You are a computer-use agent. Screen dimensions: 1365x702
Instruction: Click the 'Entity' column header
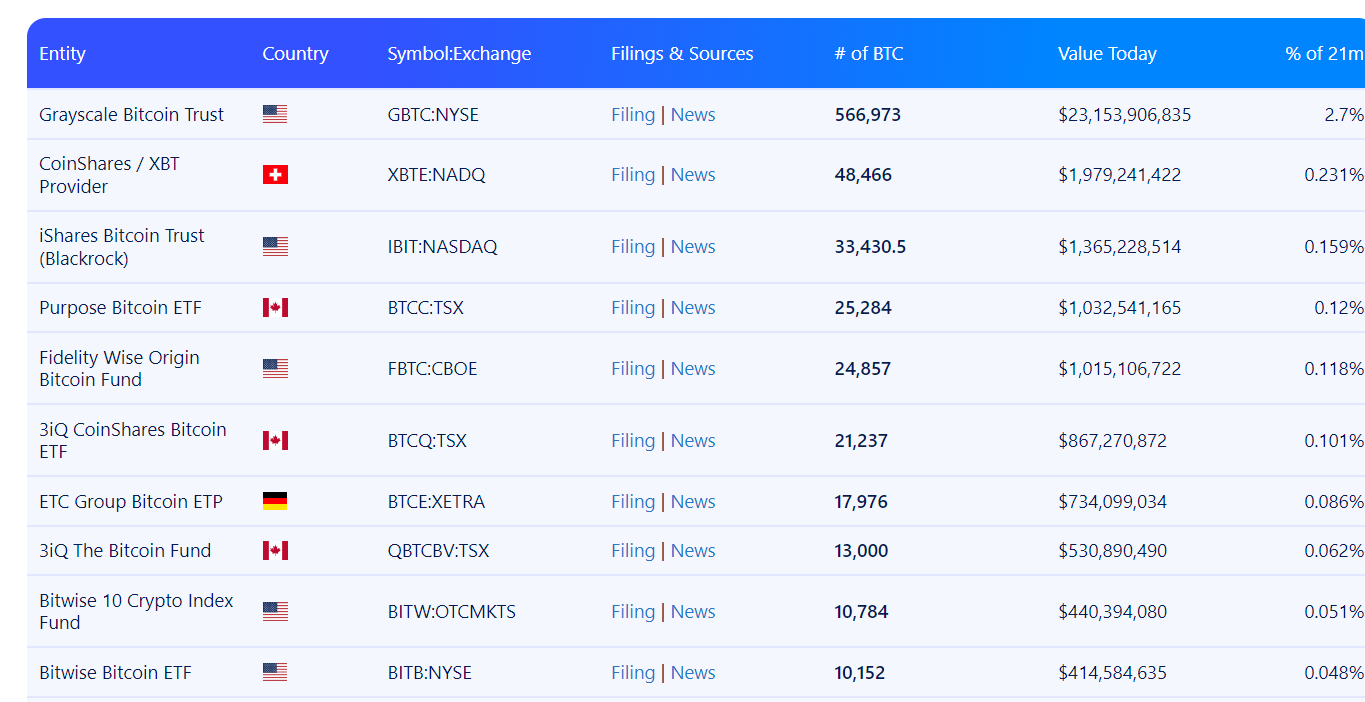point(62,54)
